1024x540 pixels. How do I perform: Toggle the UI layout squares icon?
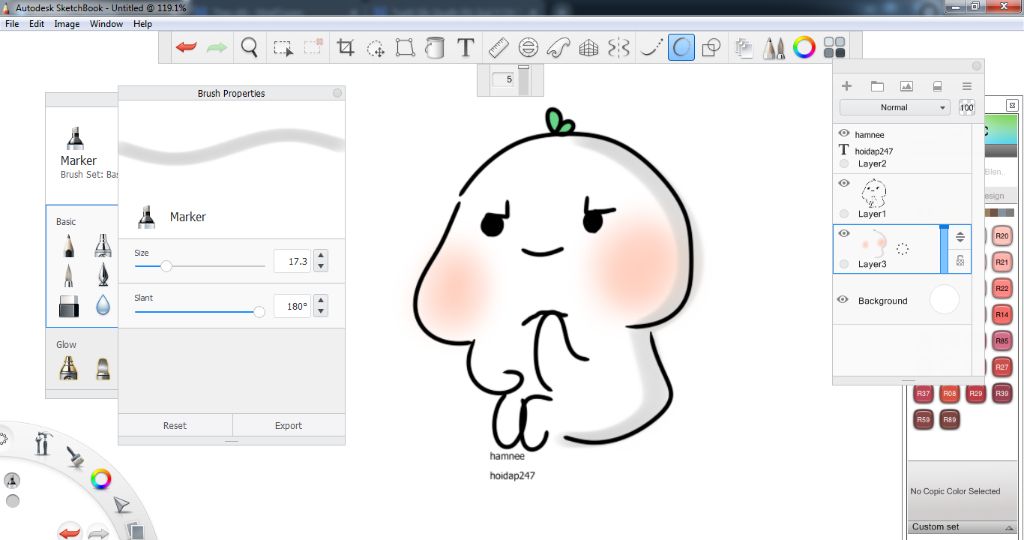pos(834,47)
